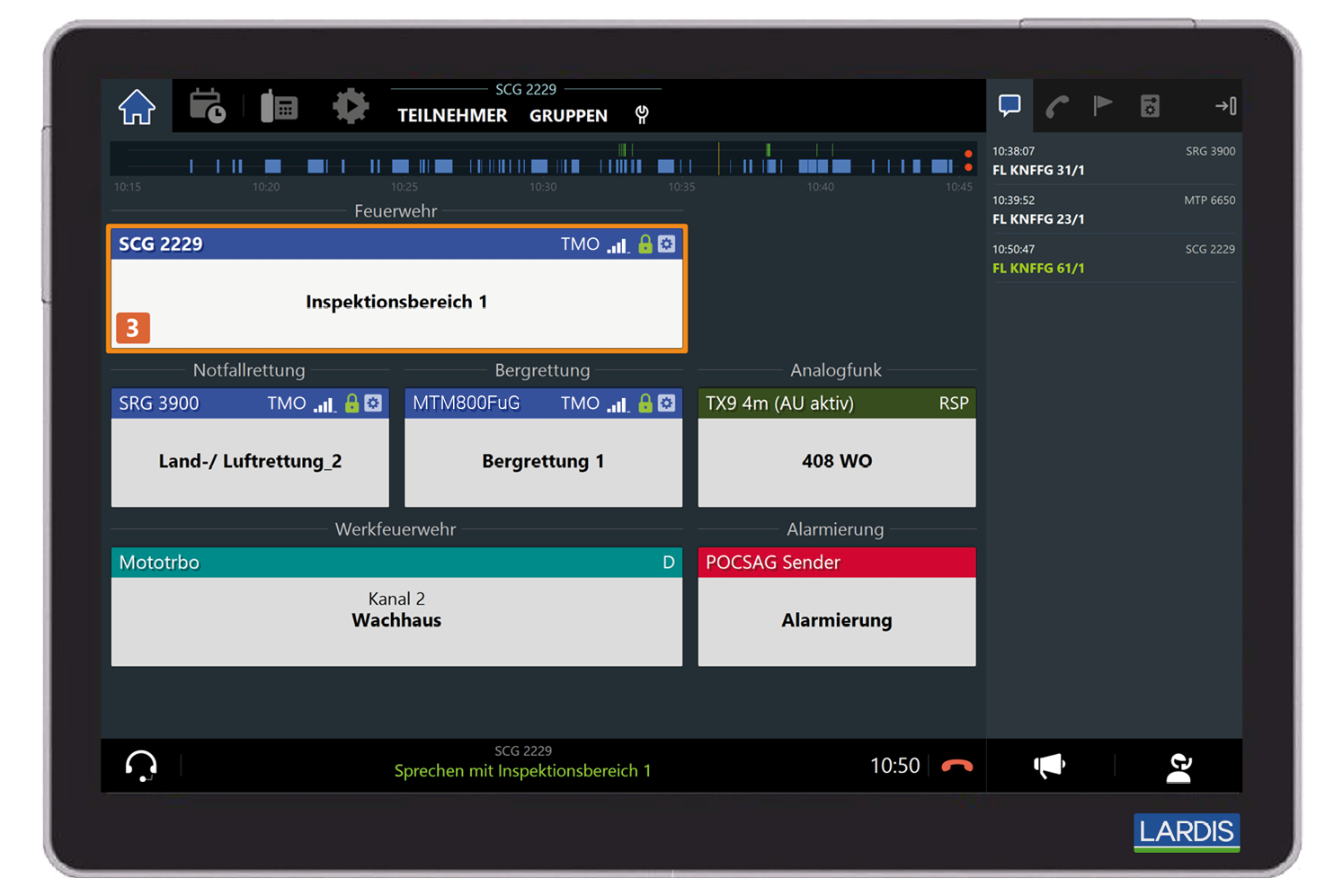Image resolution: width=1343 pixels, height=896 pixels.
Task: Click the megaphone announcement icon
Action: click(1049, 766)
